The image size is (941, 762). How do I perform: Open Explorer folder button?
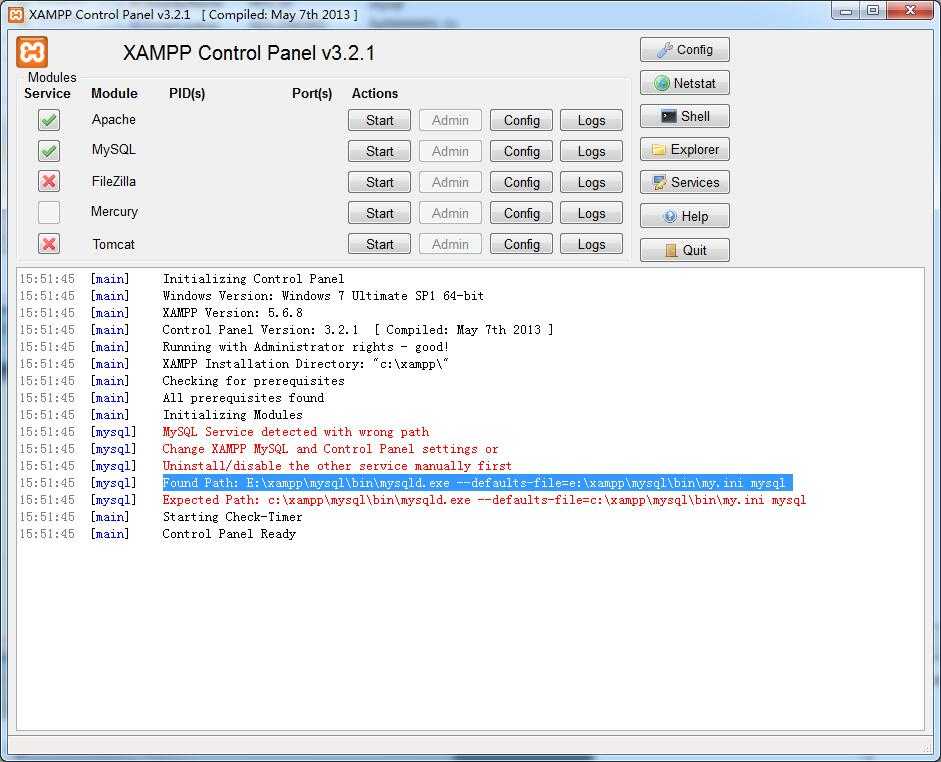tap(685, 149)
